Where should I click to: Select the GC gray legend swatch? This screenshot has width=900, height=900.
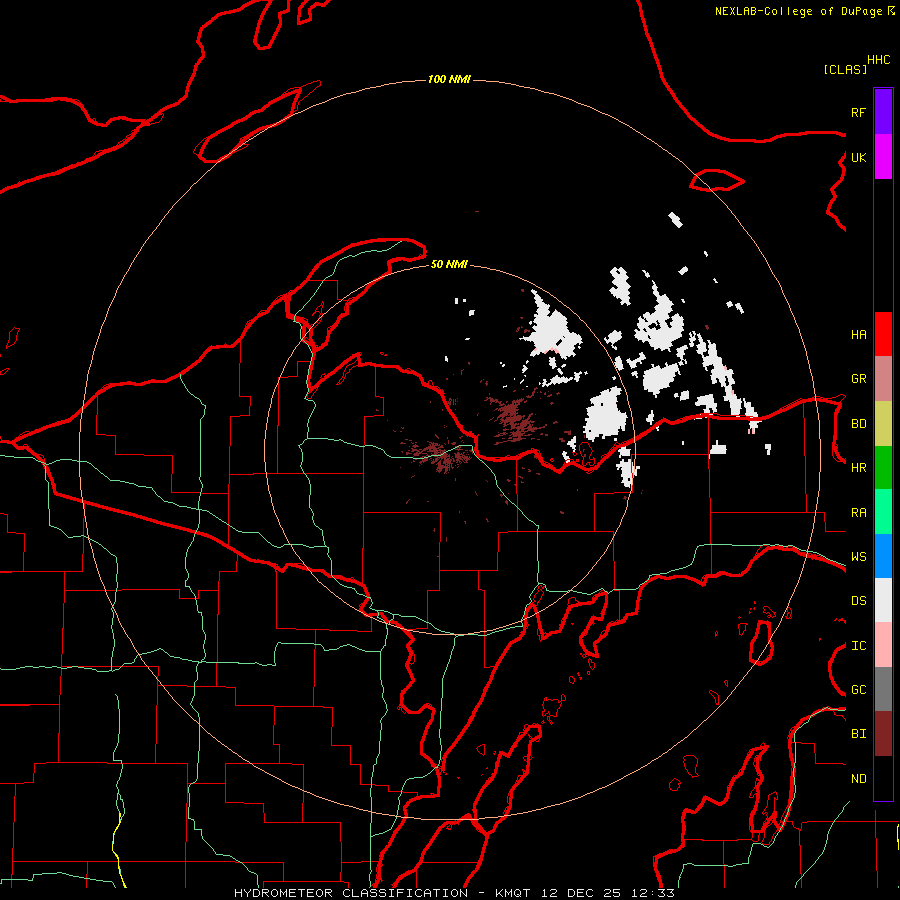pos(883,689)
